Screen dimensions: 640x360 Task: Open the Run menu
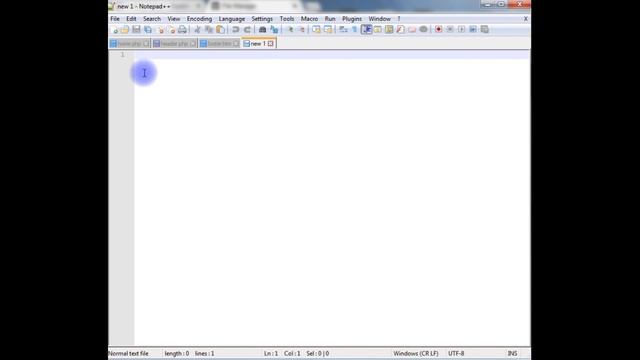[330, 19]
